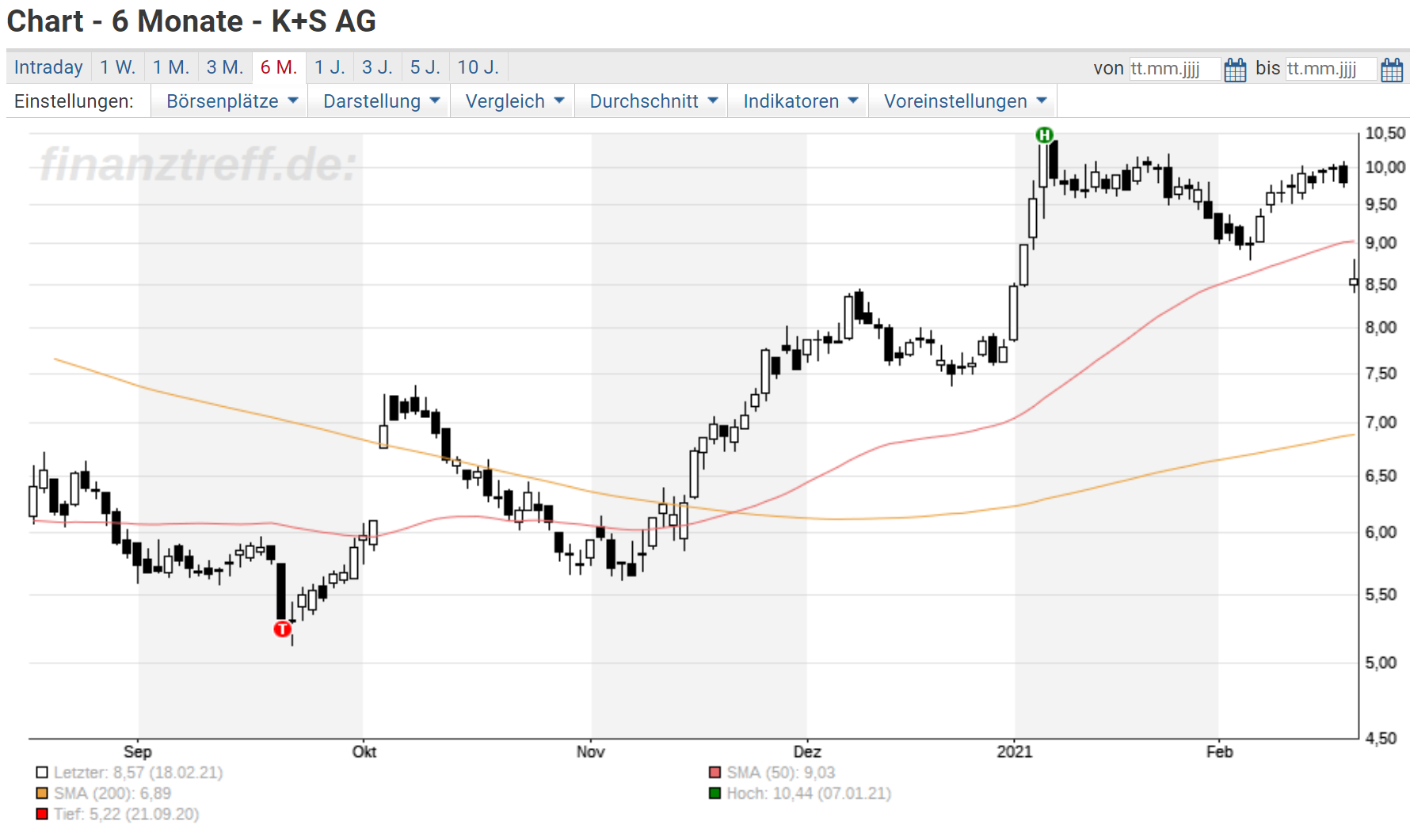Click the red T low marker
This screenshot has height=840, width=1410.
point(283,629)
